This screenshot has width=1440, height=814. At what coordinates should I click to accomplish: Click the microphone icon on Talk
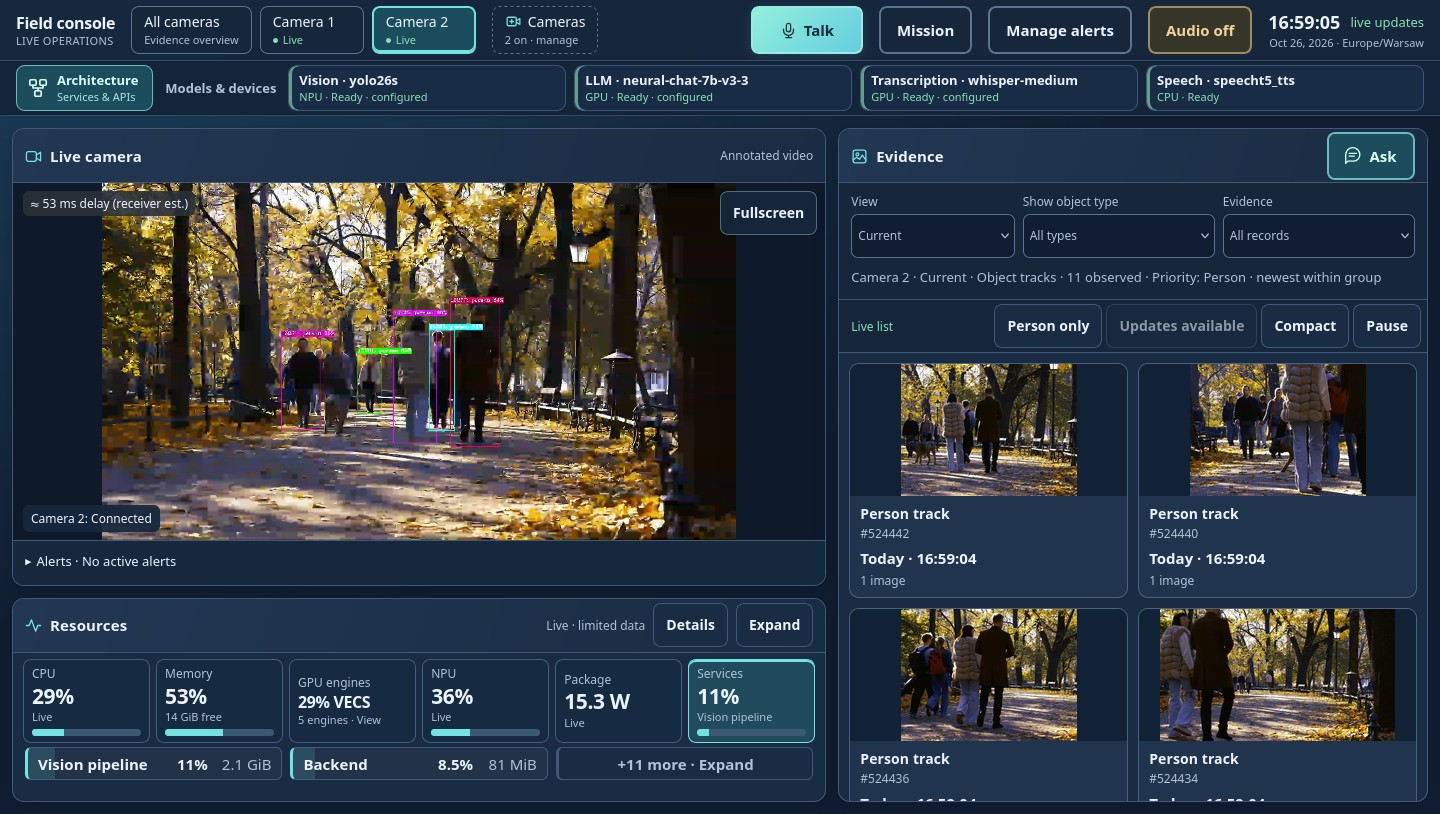point(789,31)
